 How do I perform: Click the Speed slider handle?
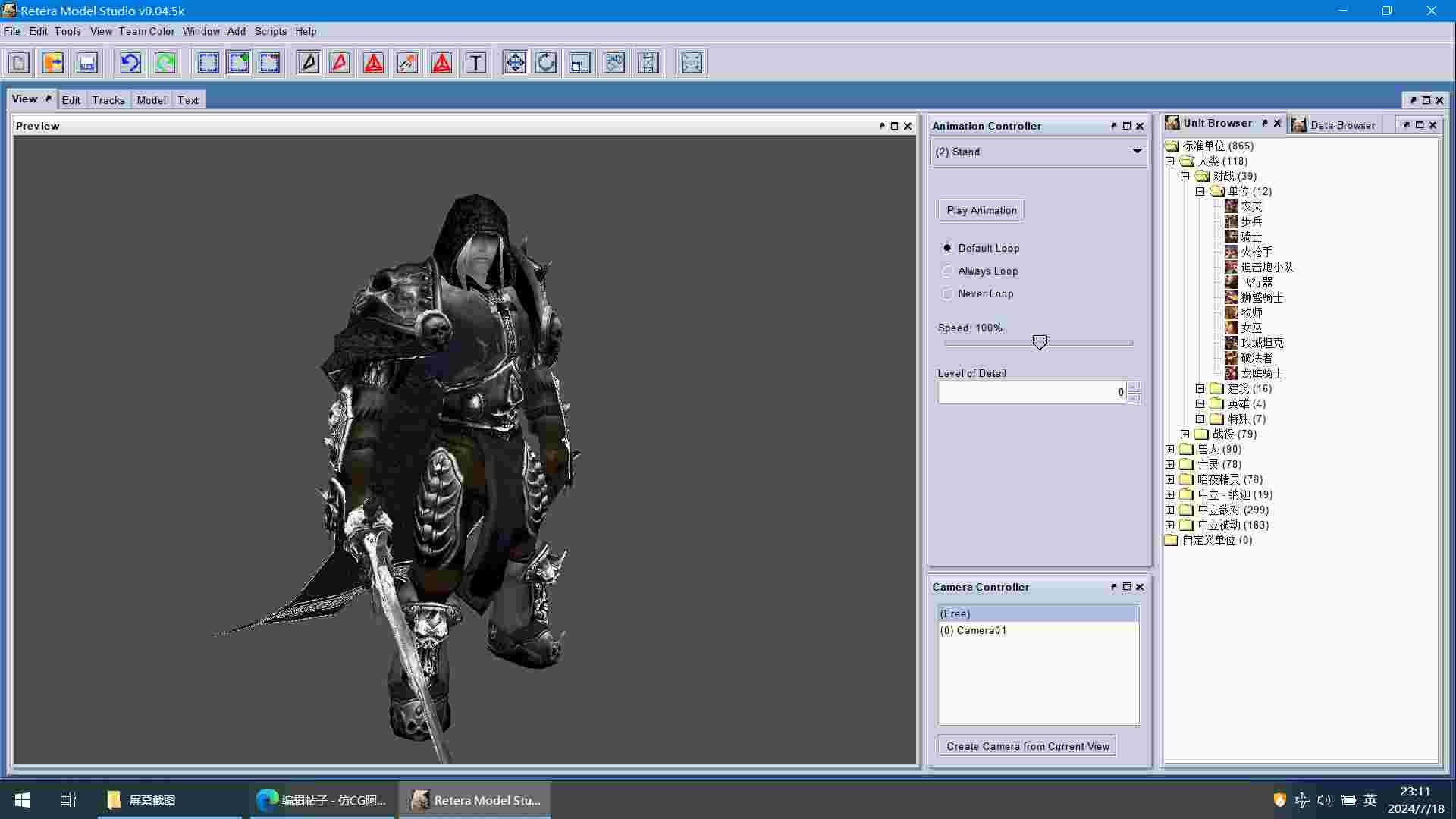point(1040,343)
